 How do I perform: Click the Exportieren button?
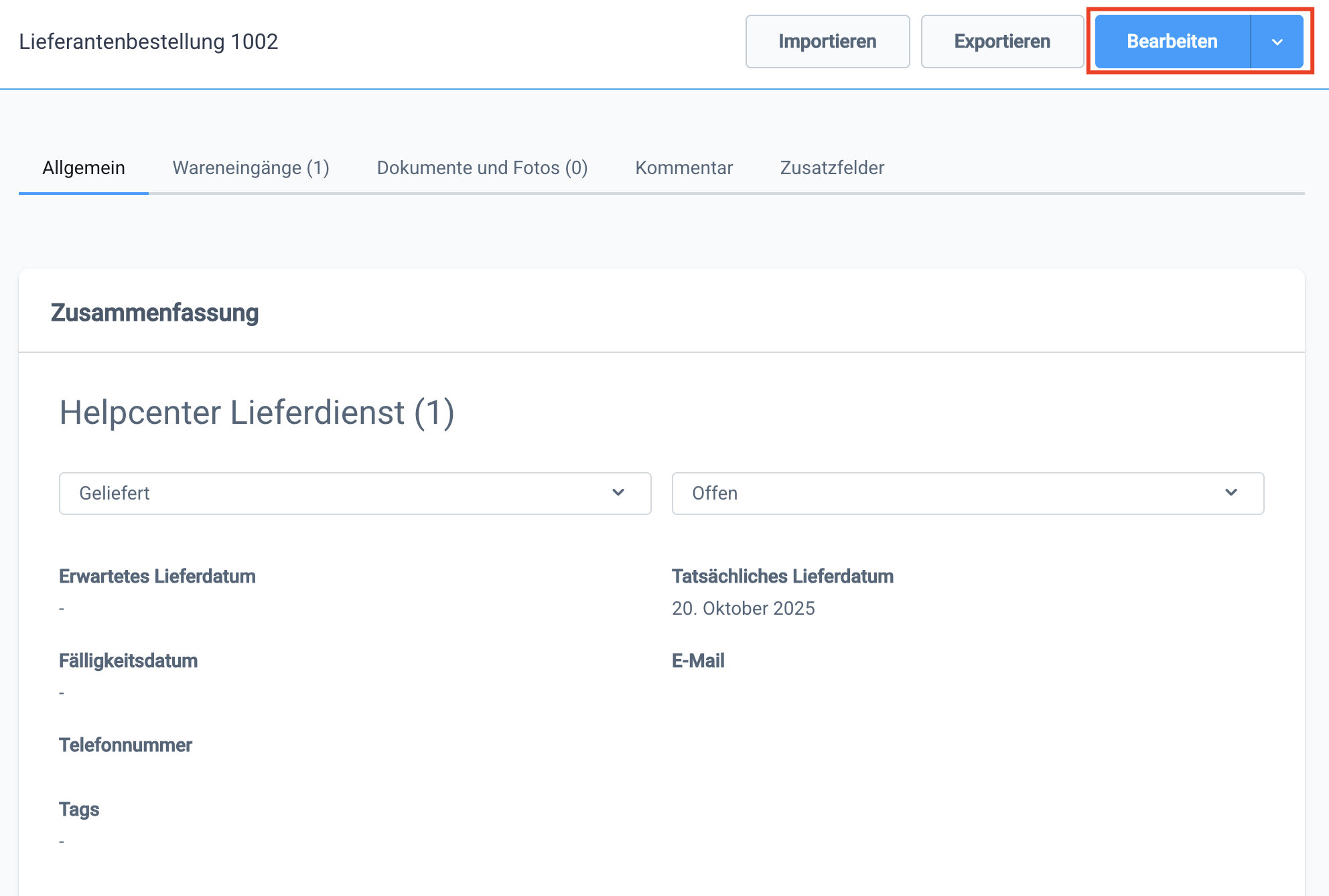click(1002, 41)
